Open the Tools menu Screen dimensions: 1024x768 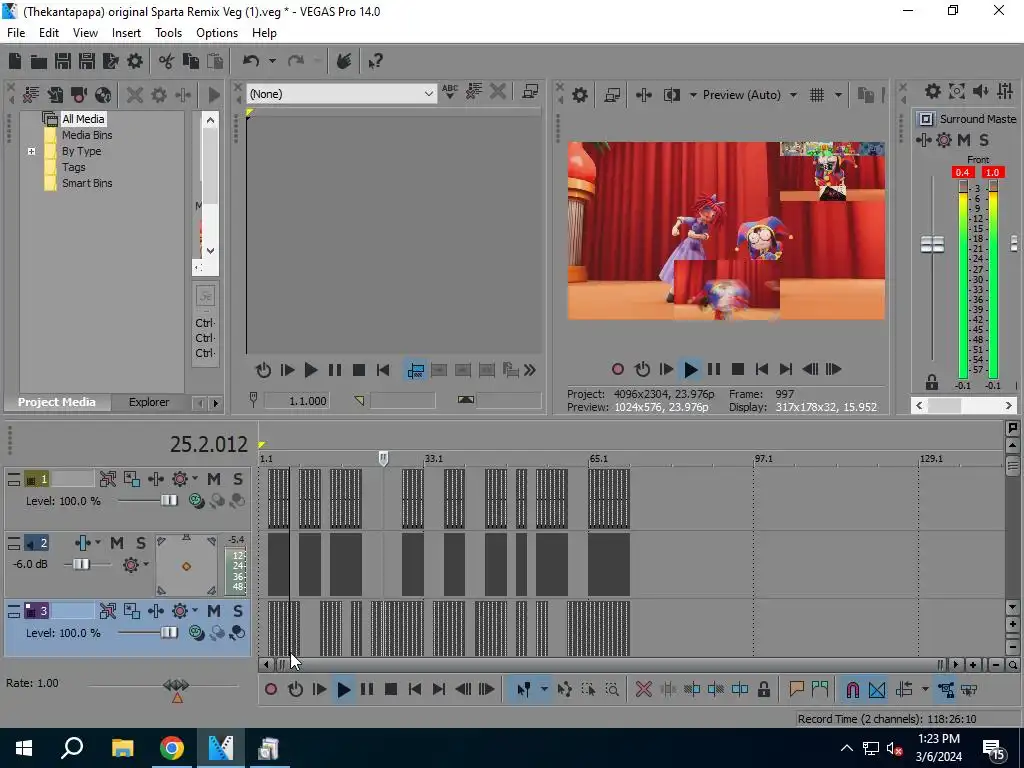pyautogui.click(x=168, y=33)
